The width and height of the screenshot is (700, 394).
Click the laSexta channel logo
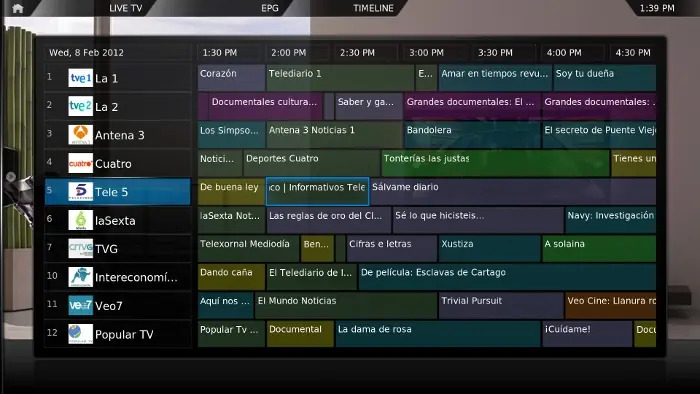click(80, 220)
